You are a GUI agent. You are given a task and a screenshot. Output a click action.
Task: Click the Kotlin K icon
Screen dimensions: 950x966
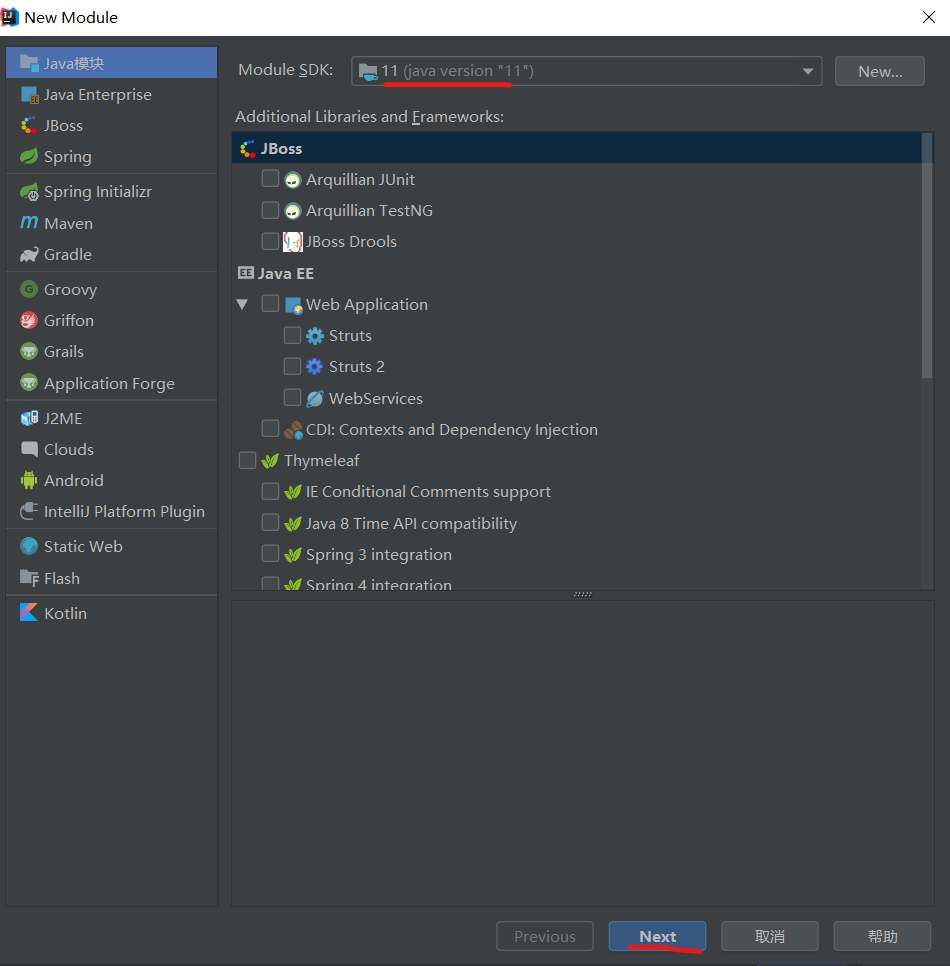[x=29, y=612]
